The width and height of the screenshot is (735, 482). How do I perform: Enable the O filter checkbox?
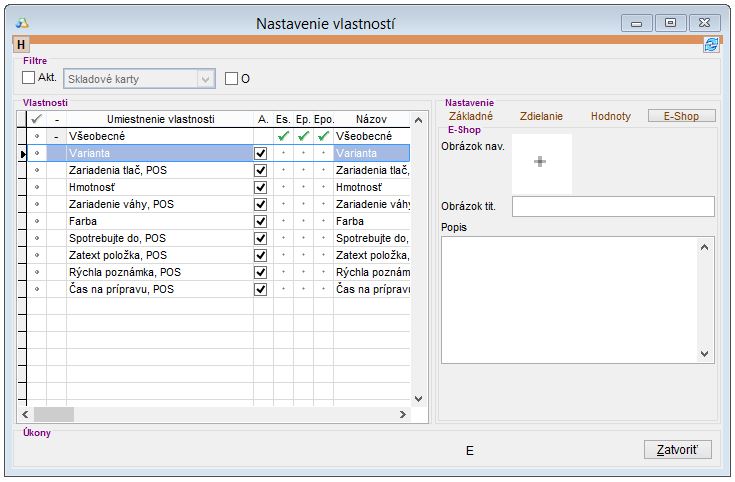point(231,78)
